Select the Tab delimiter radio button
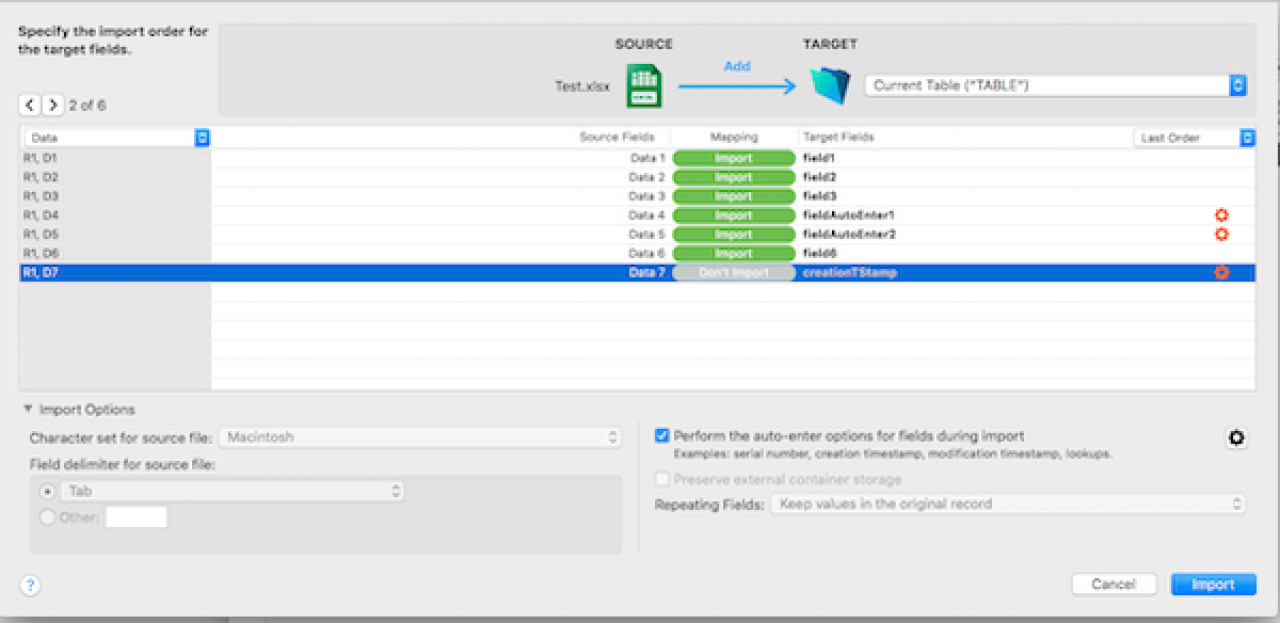The height and width of the screenshot is (623, 1280). pos(47,492)
